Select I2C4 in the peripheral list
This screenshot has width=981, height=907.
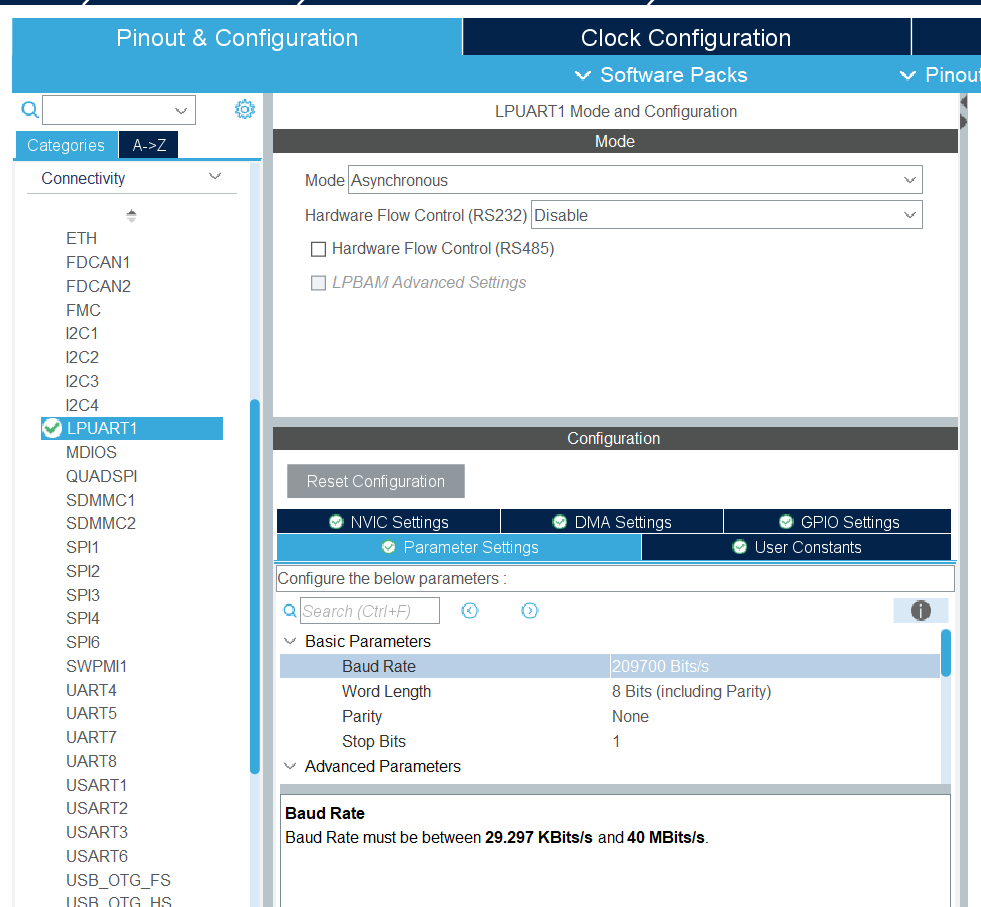pyautogui.click(x=82, y=405)
